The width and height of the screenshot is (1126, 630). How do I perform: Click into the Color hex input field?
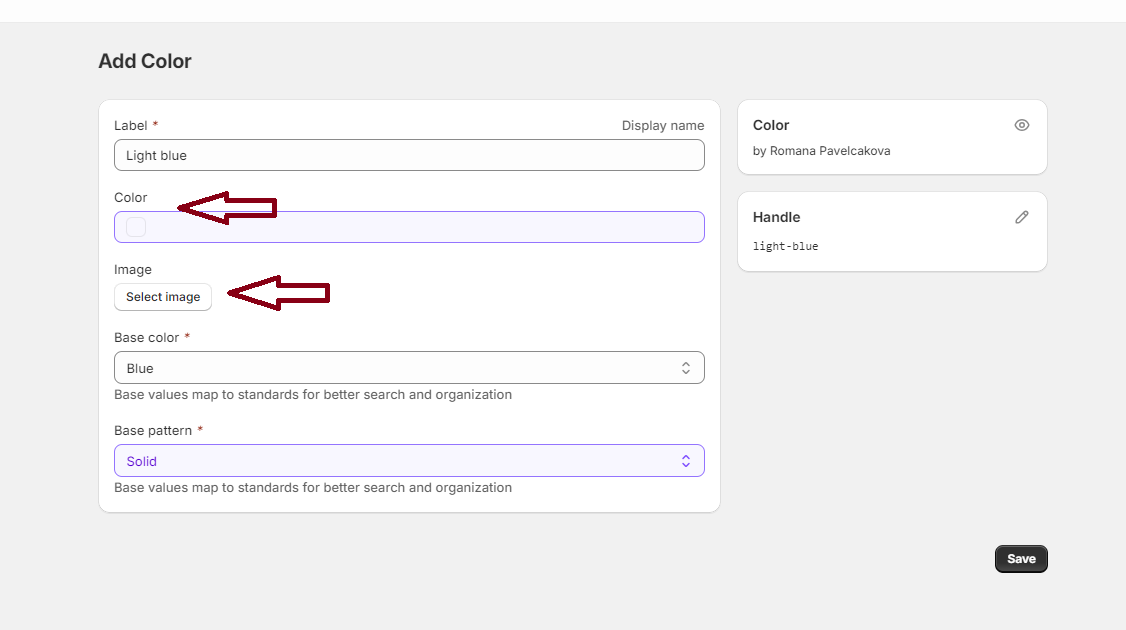click(420, 227)
